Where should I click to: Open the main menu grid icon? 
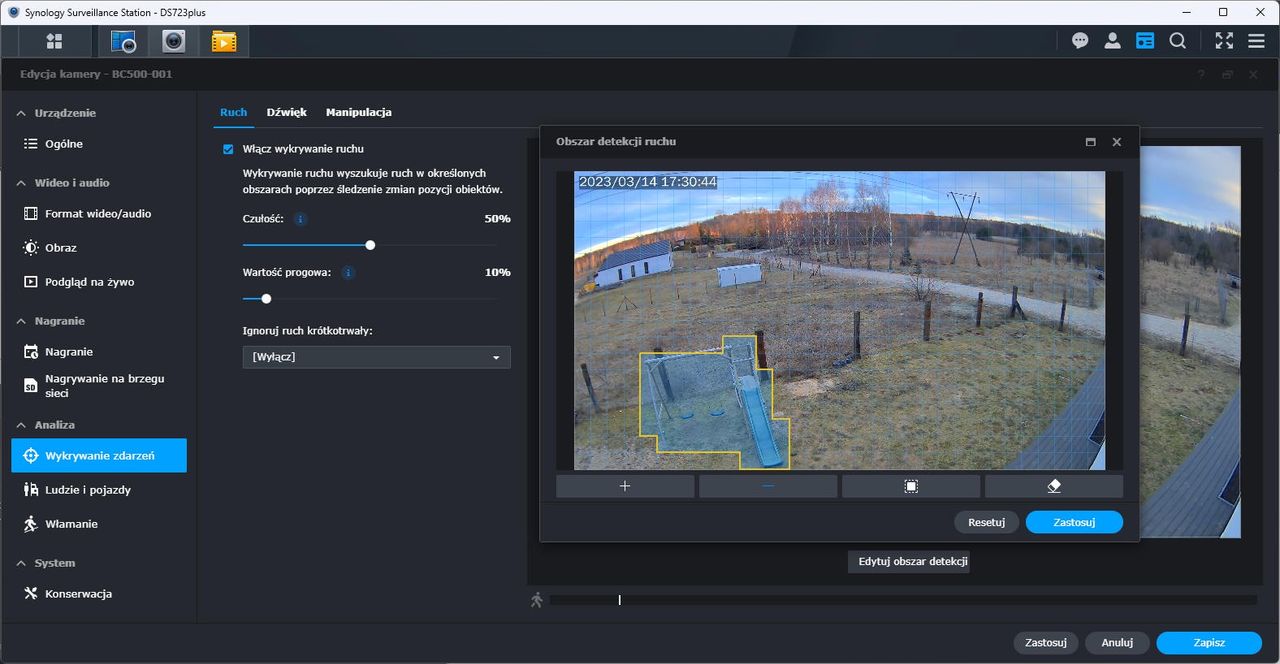(54, 41)
